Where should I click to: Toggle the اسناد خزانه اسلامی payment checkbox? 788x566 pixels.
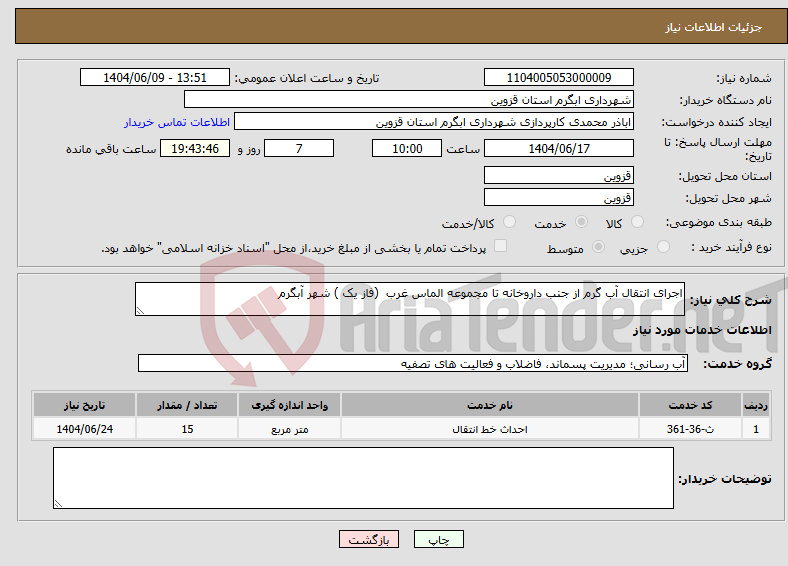pos(501,246)
